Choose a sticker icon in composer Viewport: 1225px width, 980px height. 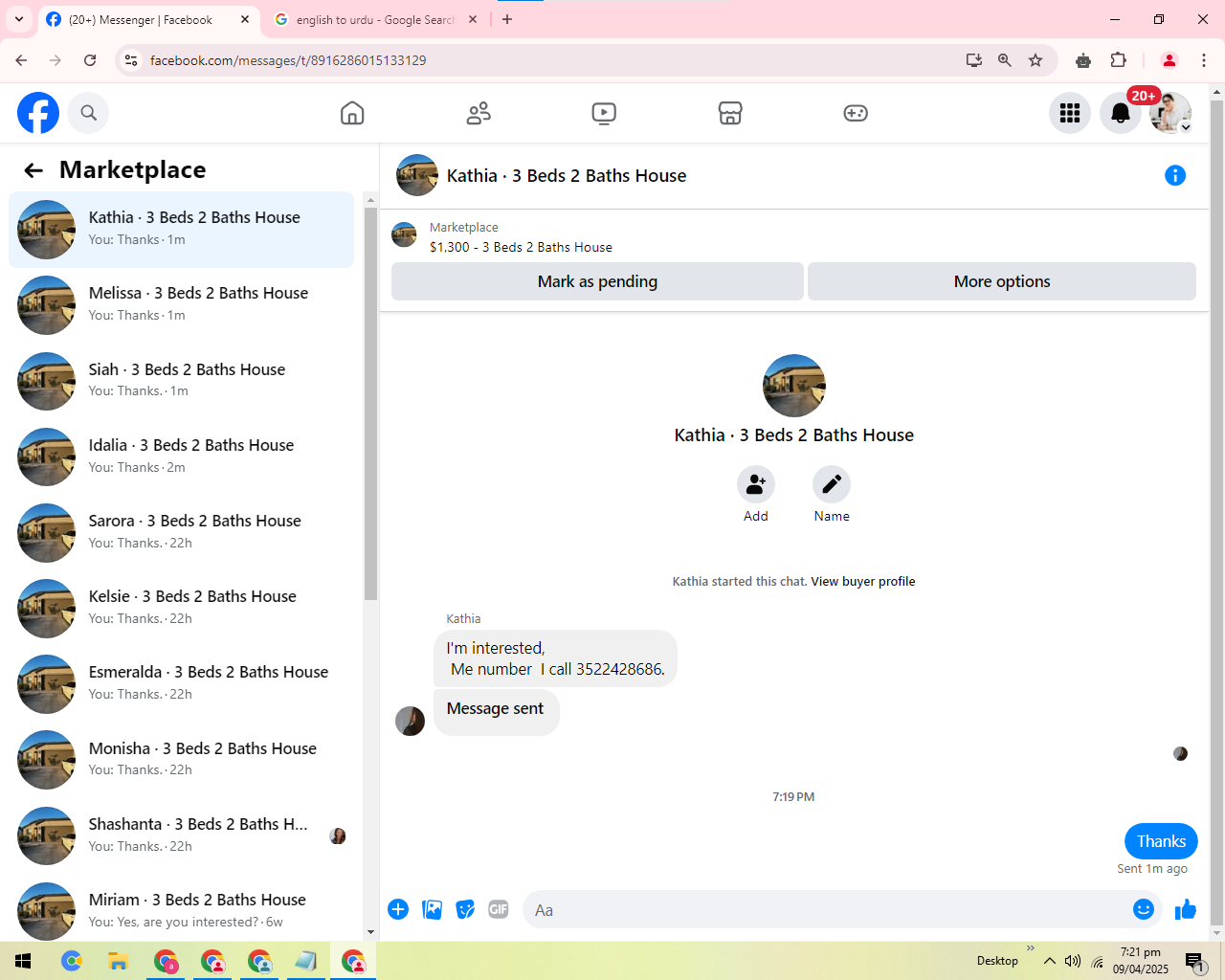tap(465, 909)
